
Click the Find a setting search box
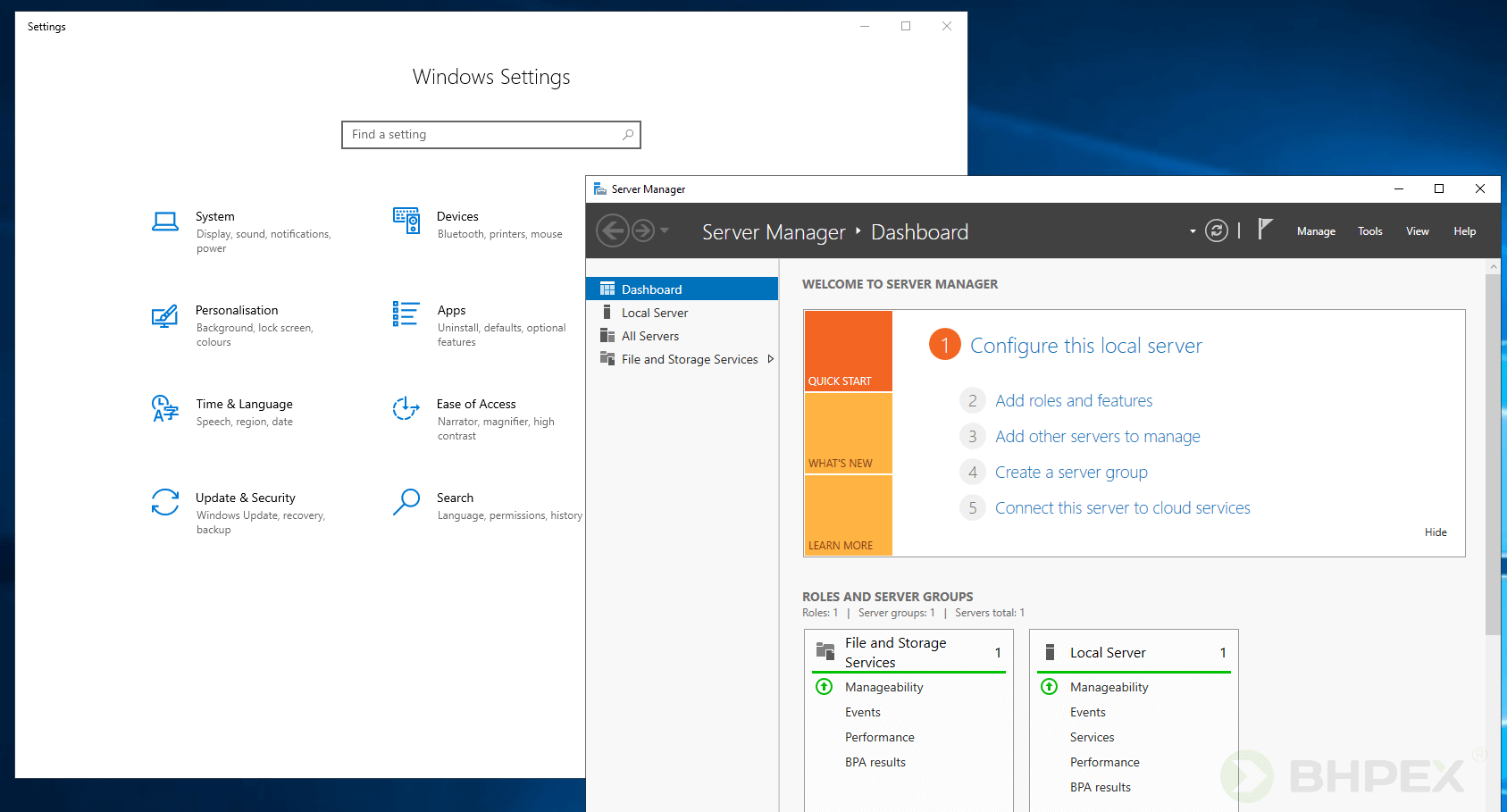tap(490, 135)
